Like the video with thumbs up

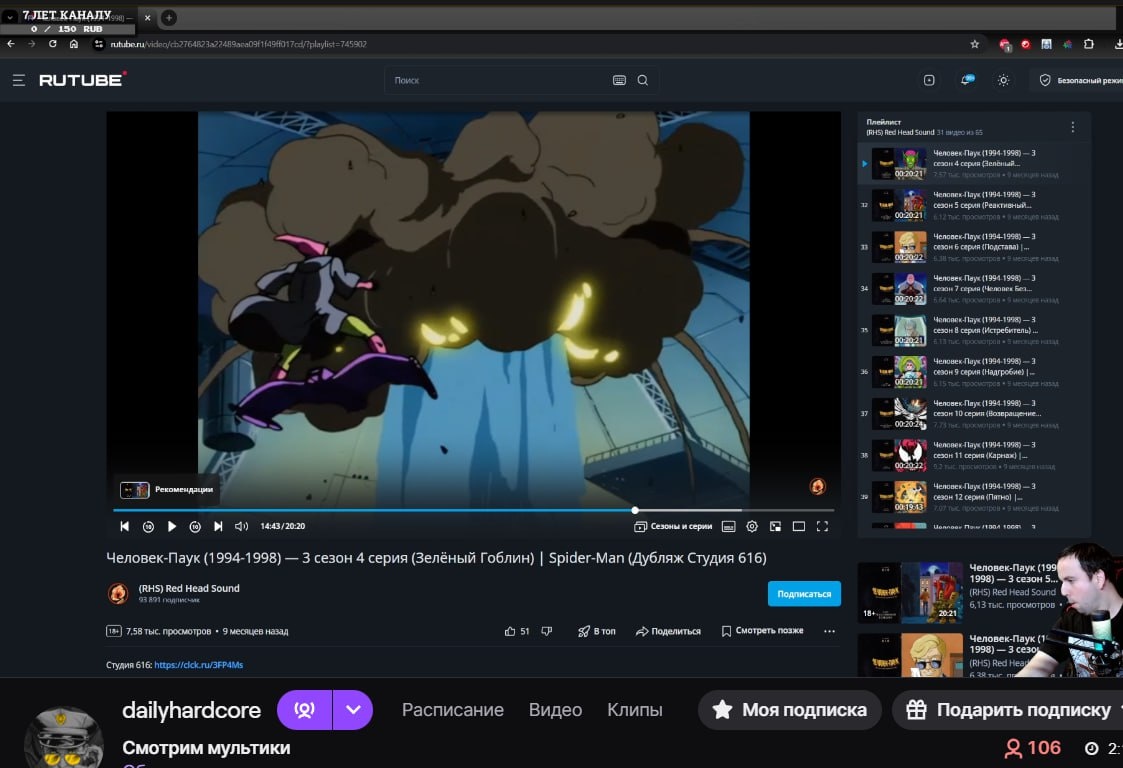[516, 631]
